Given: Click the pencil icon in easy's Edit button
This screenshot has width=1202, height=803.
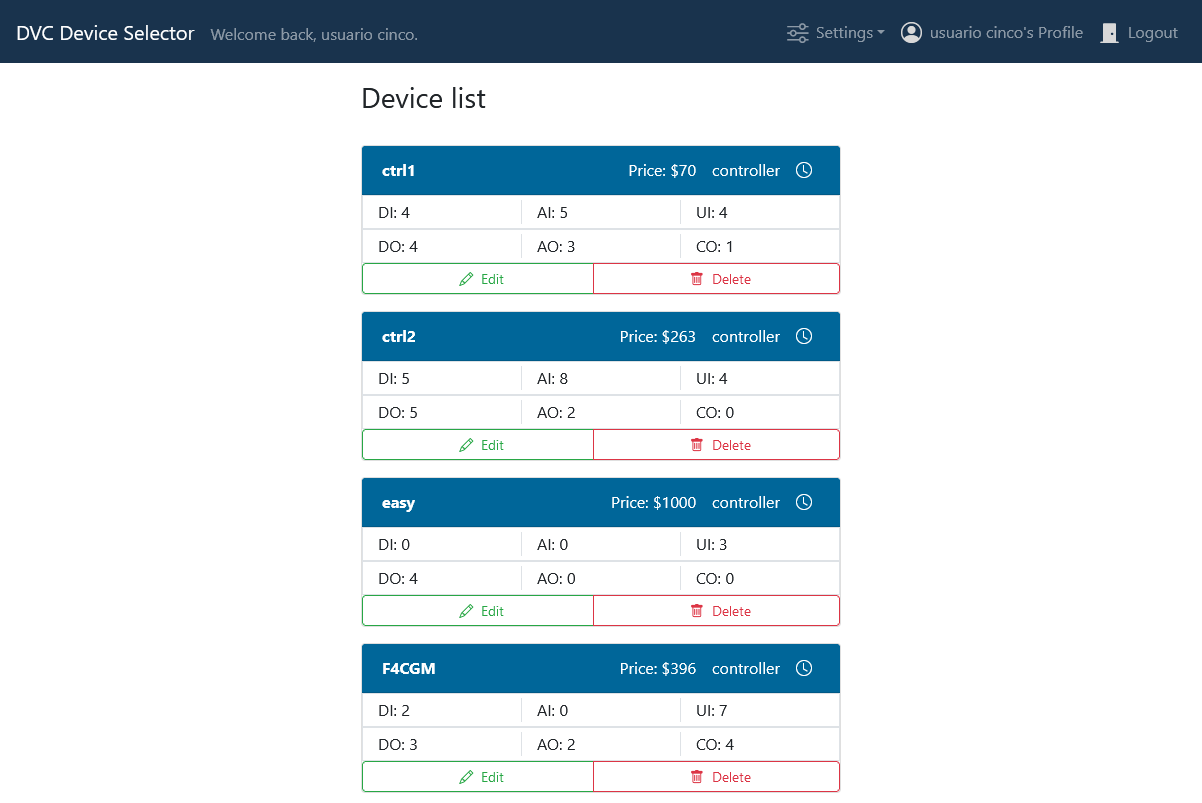Looking at the screenshot, I should pos(466,610).
